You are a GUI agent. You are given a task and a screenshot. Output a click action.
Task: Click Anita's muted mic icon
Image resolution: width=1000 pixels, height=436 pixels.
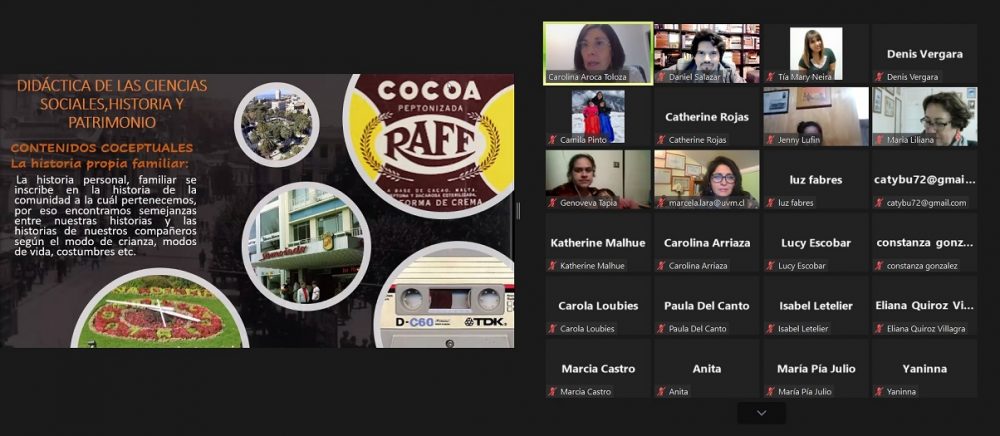661,391
